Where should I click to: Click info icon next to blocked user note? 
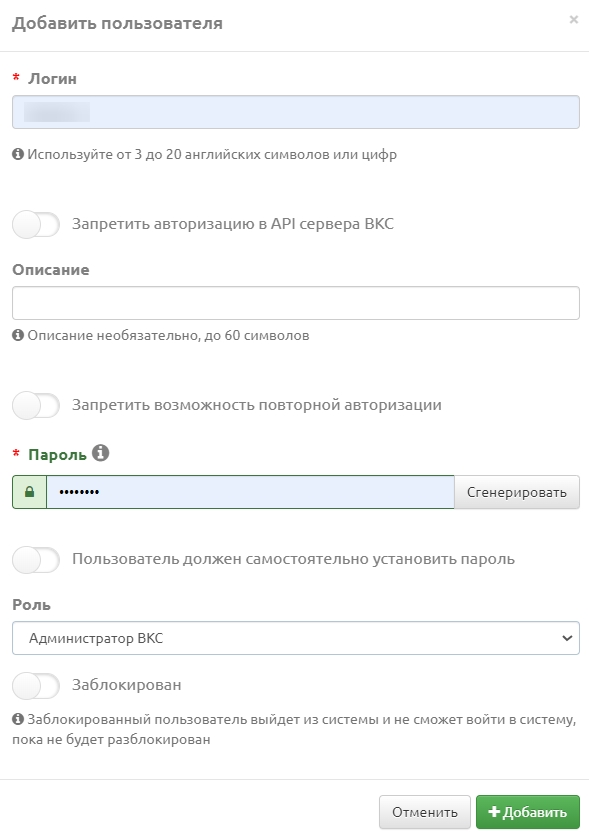[18, 719]
